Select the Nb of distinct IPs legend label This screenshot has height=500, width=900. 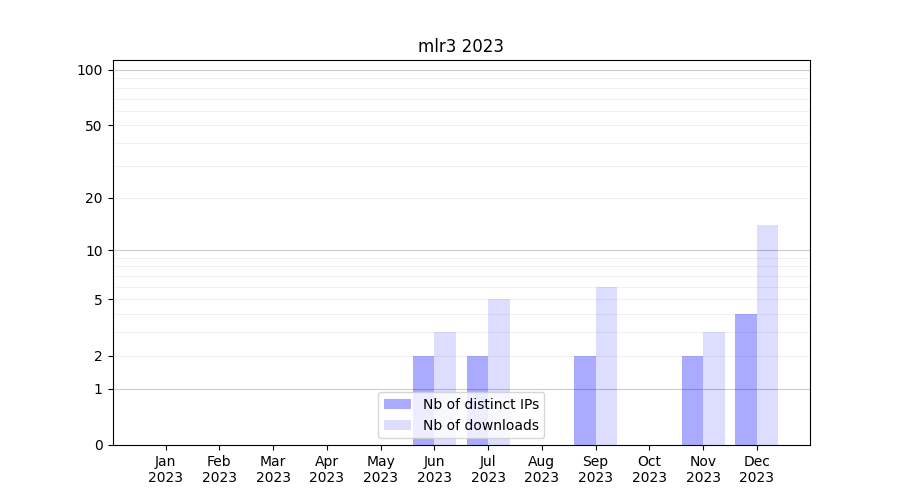tap(480, 404)
